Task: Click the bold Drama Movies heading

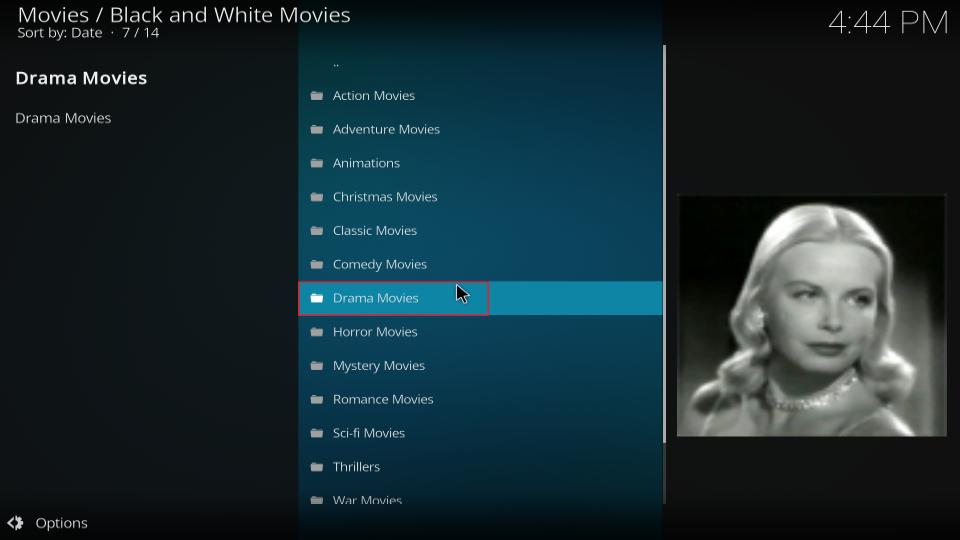Action: (81, 78)
